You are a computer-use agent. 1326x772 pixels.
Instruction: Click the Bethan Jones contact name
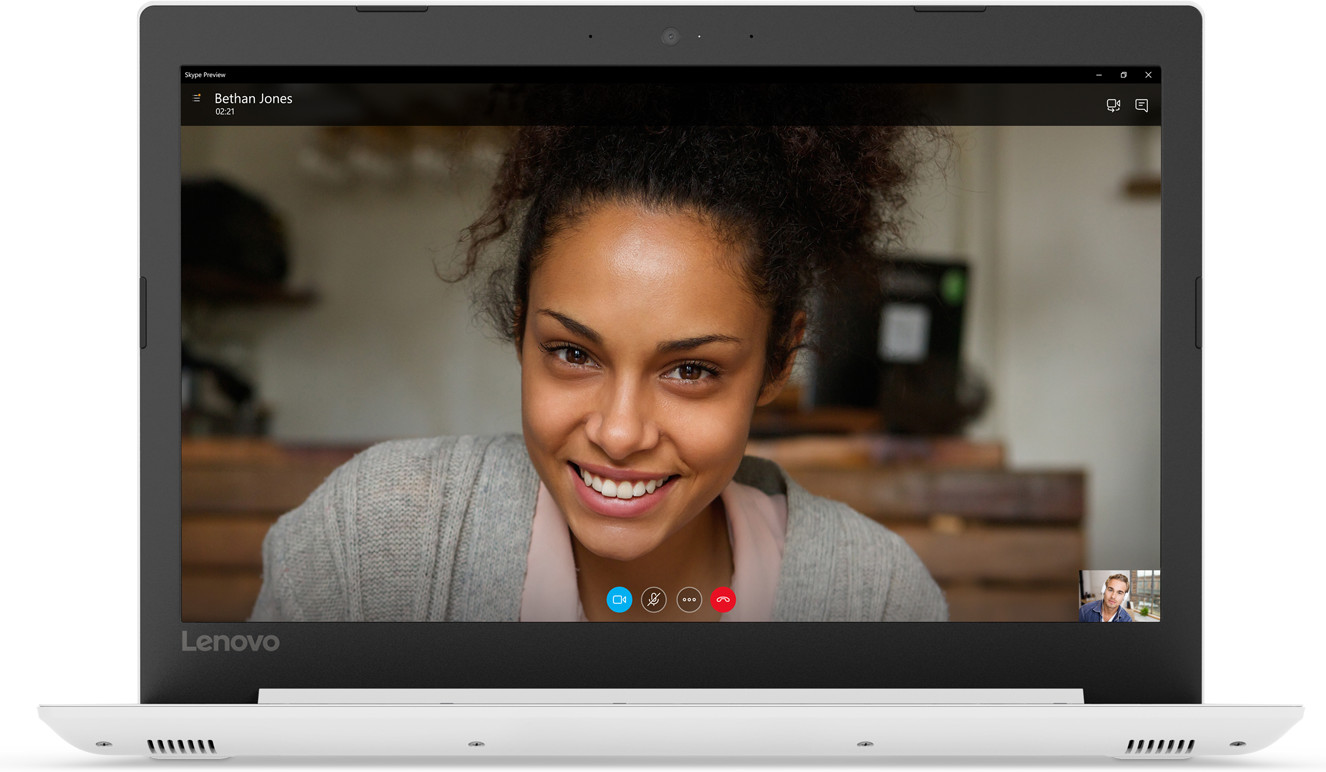pos(253,98)
